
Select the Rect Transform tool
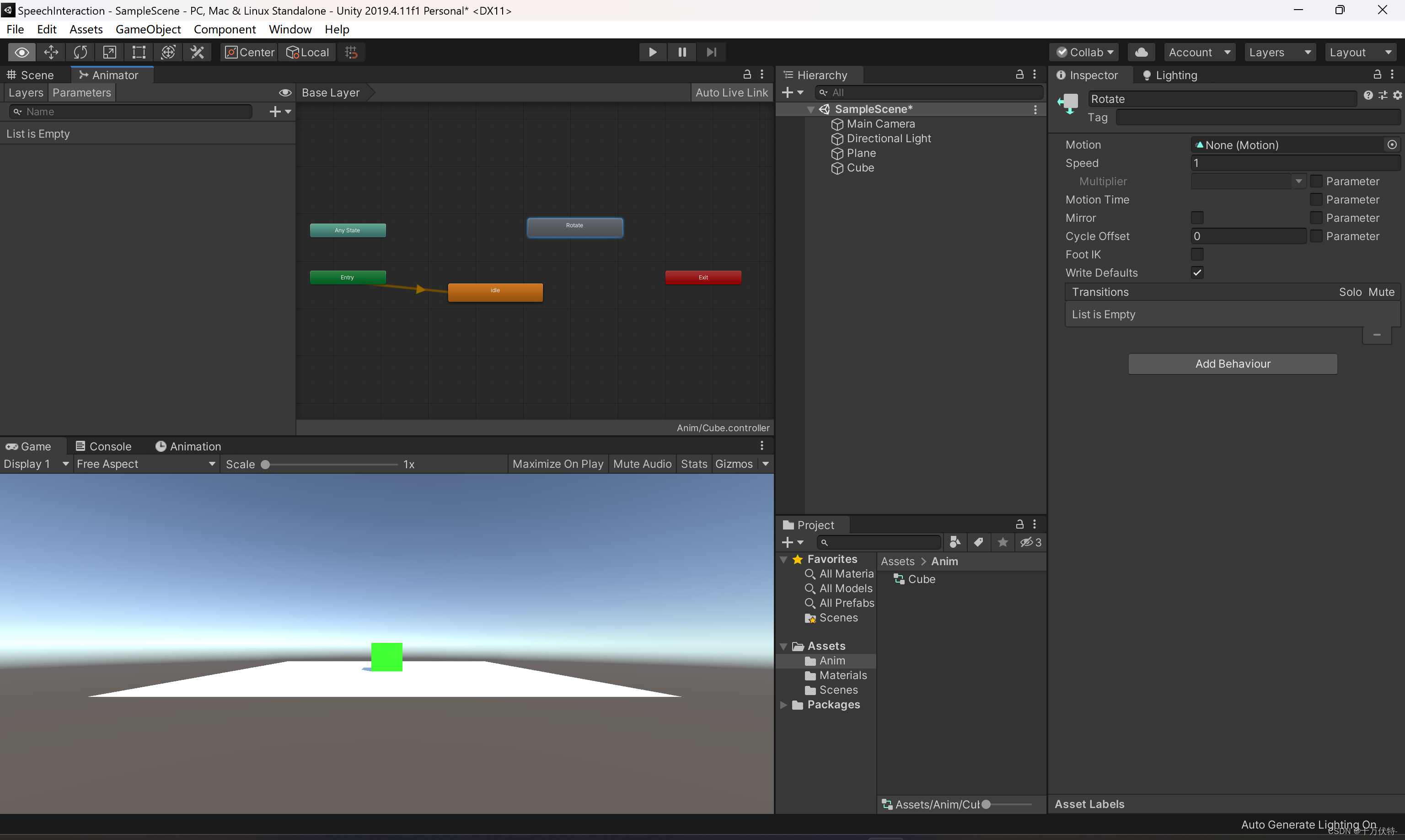point(139,52)
